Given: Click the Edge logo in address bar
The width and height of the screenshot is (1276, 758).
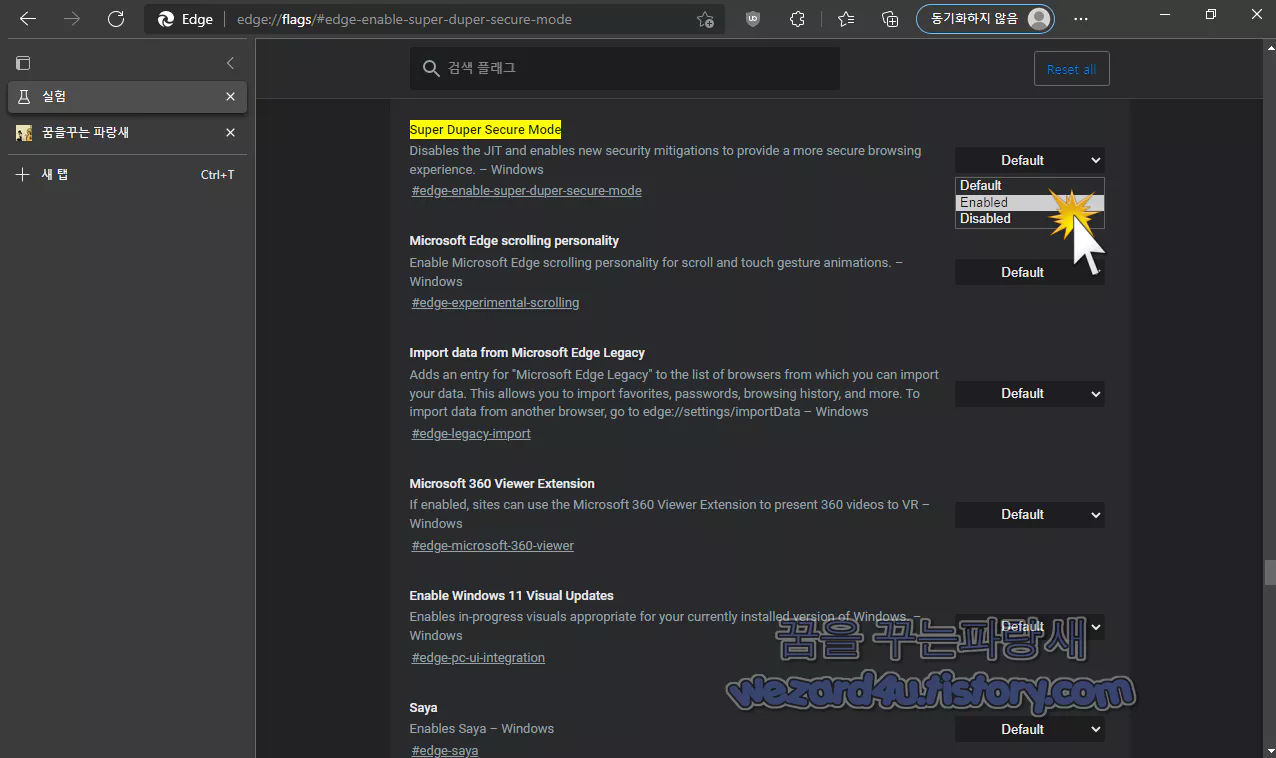Looking at the screenshot, I should click(x=166, y=19).
